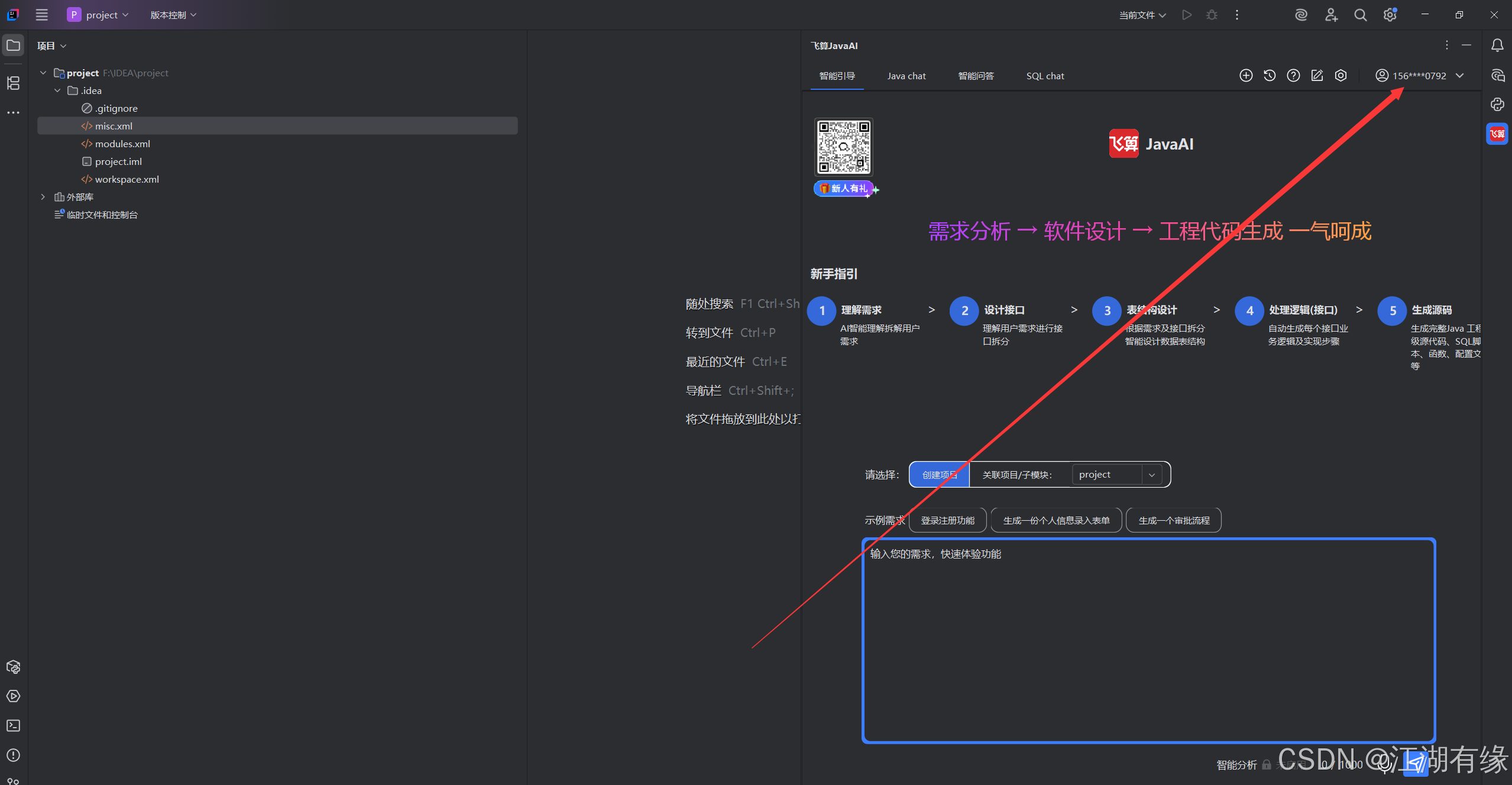The height and width of the screenshot is (785, 1512).
Task: Click the microphone voice input icon
Action: [1384, 765]
